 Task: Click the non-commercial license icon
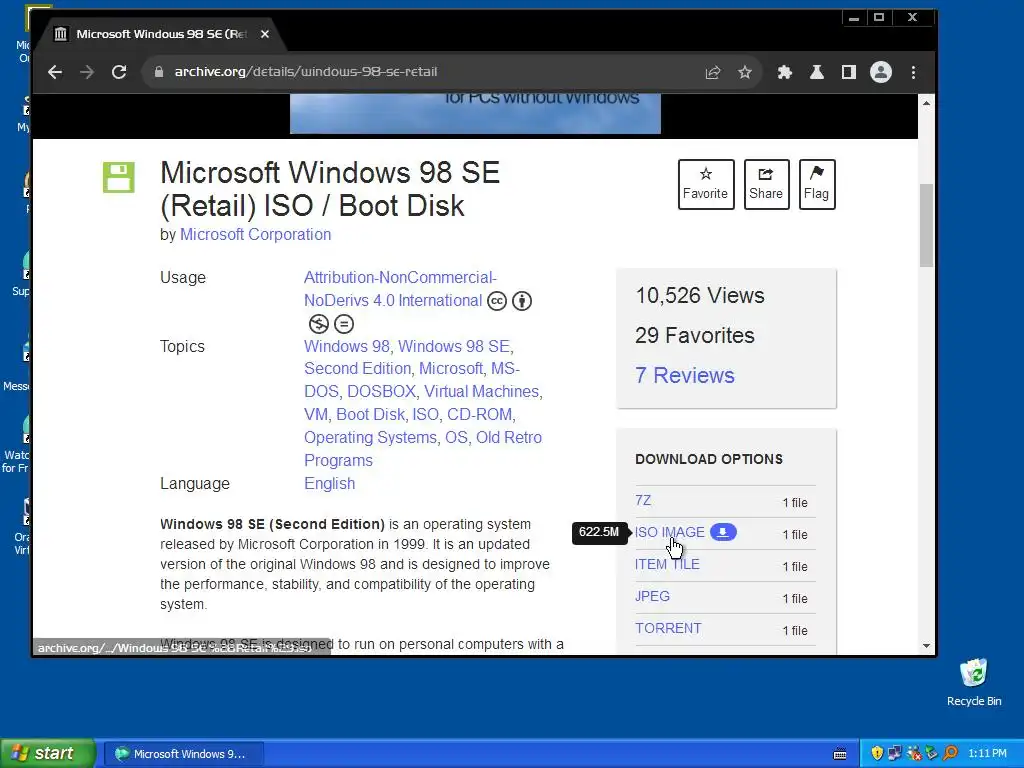[x=319, y=324]
